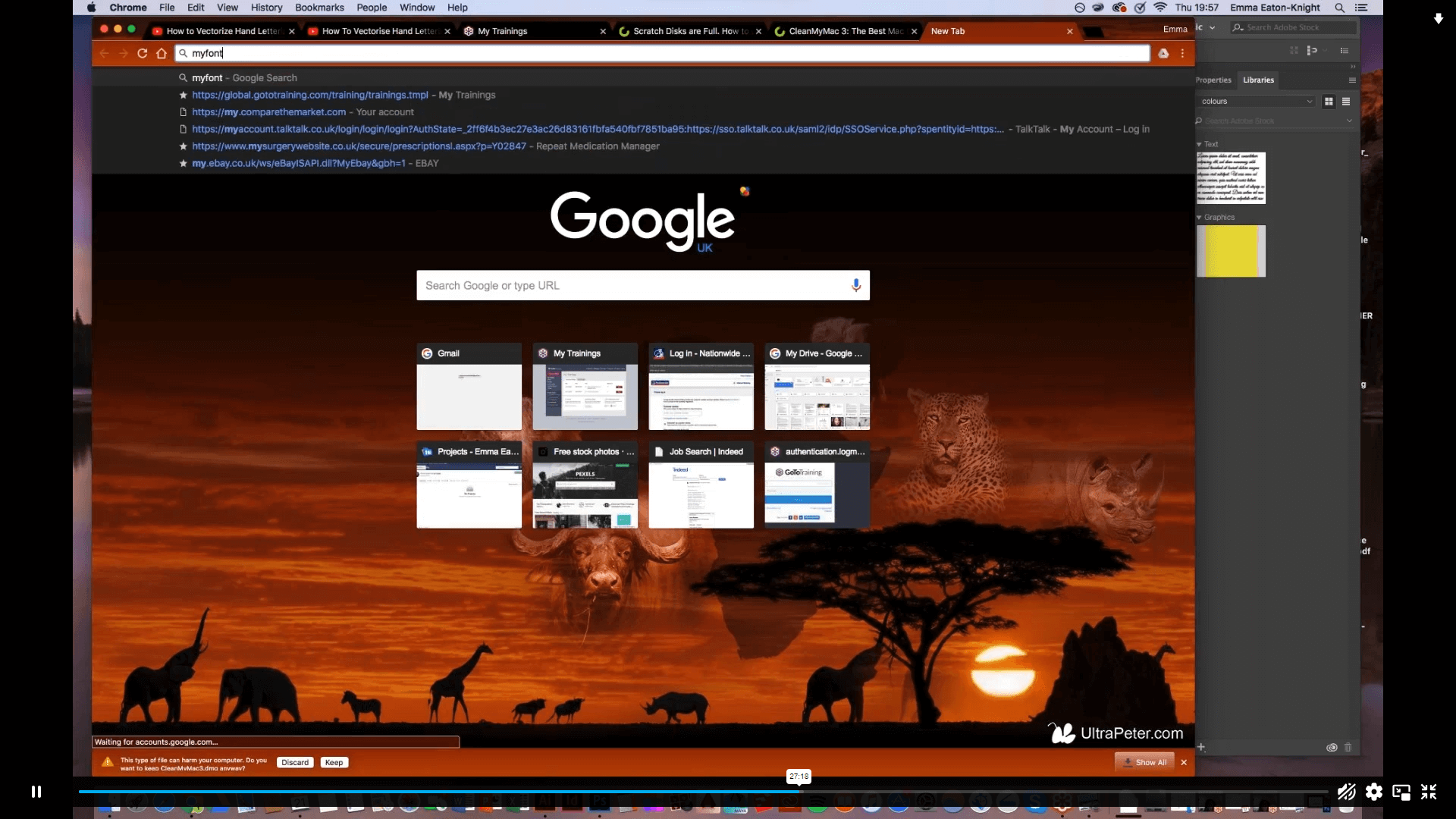Unmute the video player audio
1456x819 pixels.
(1346, 792)
